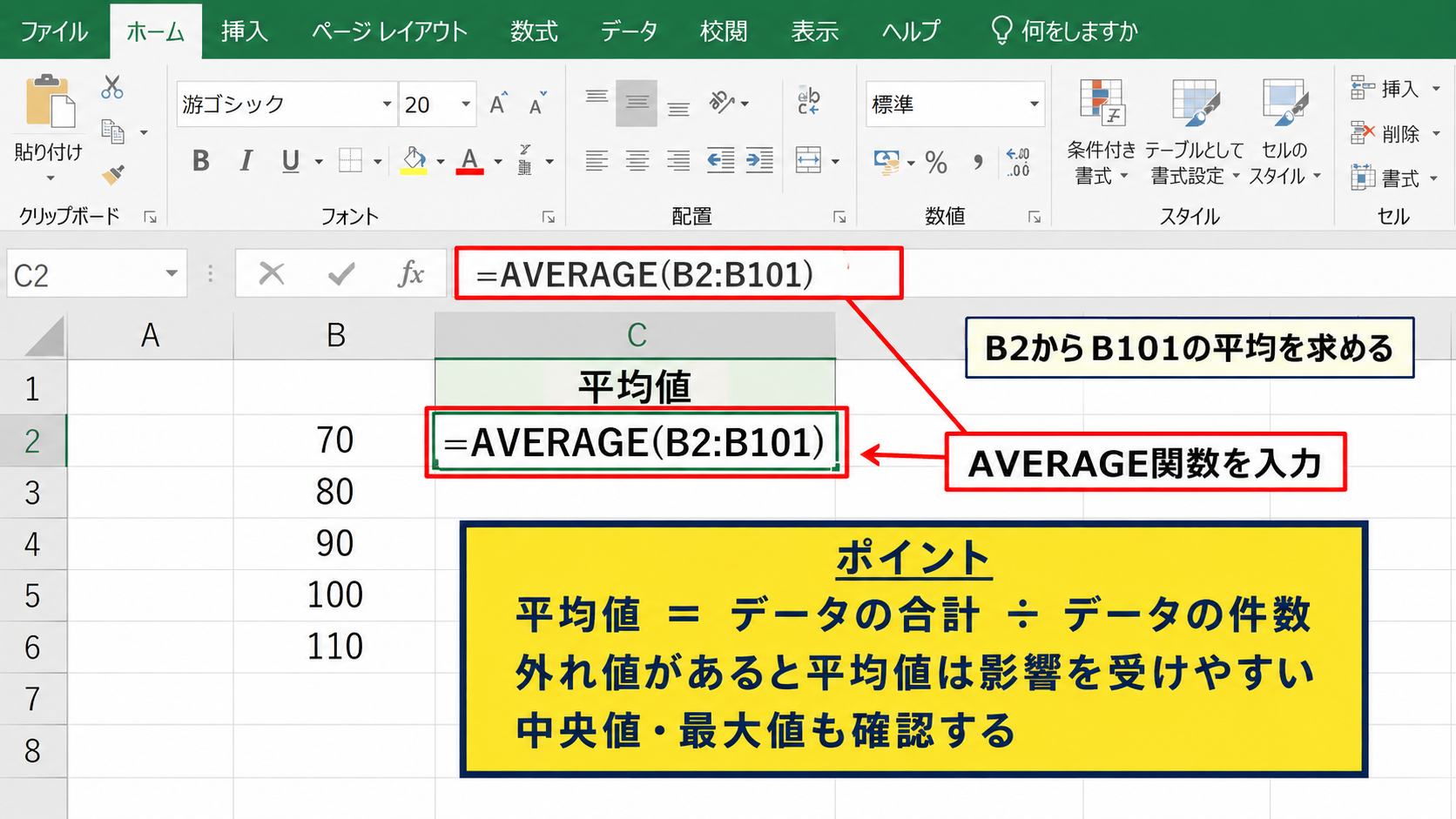Click the Orientation text angle icon
Screen dimensions: 1456x819
point(722,102)
